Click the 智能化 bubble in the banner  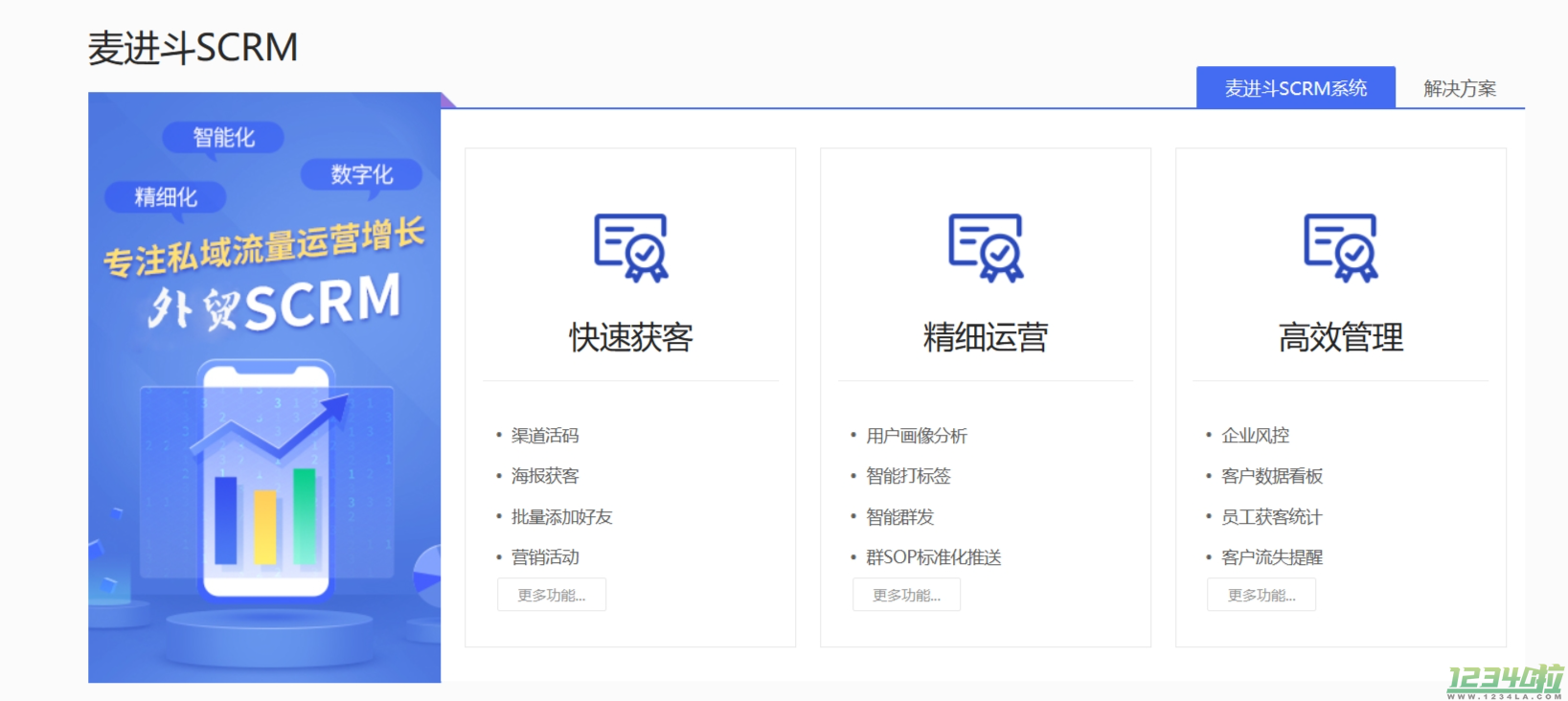(223, 137)
